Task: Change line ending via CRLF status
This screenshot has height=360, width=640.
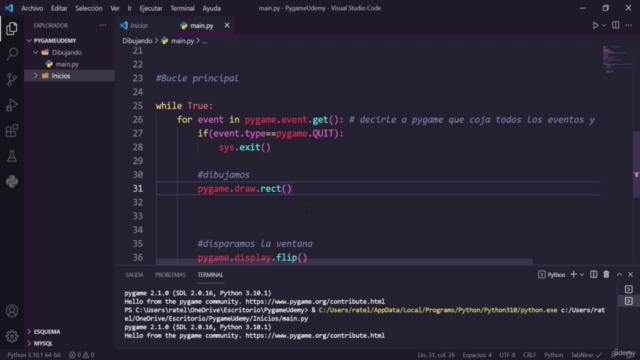Action: tap(529, 355)
